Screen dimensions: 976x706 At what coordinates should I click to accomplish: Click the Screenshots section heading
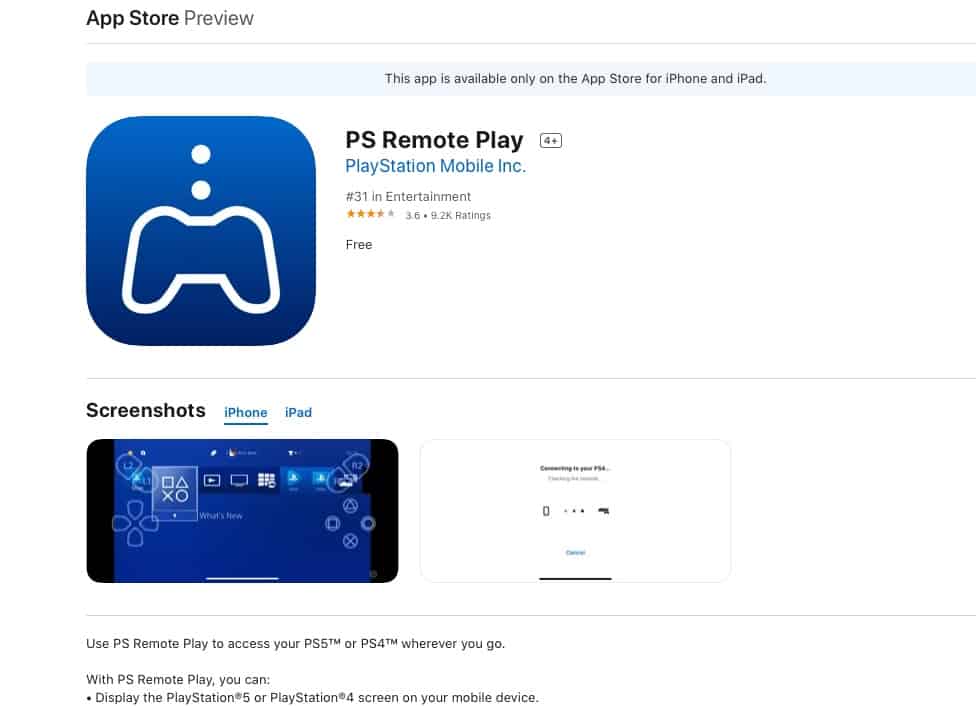pyautogui.click(x=146, y=410)
